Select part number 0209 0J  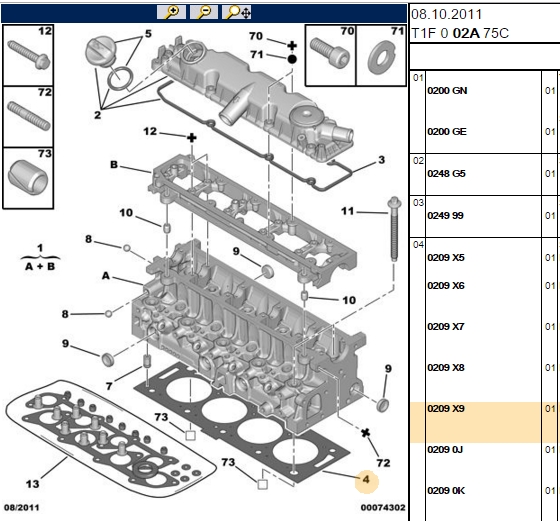445,449
